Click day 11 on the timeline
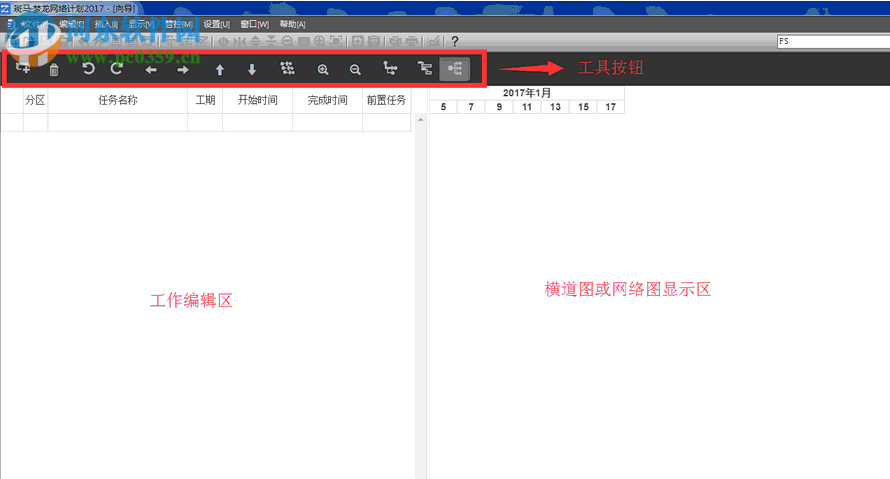The image size is (890, 479). [x=527, y=107]
